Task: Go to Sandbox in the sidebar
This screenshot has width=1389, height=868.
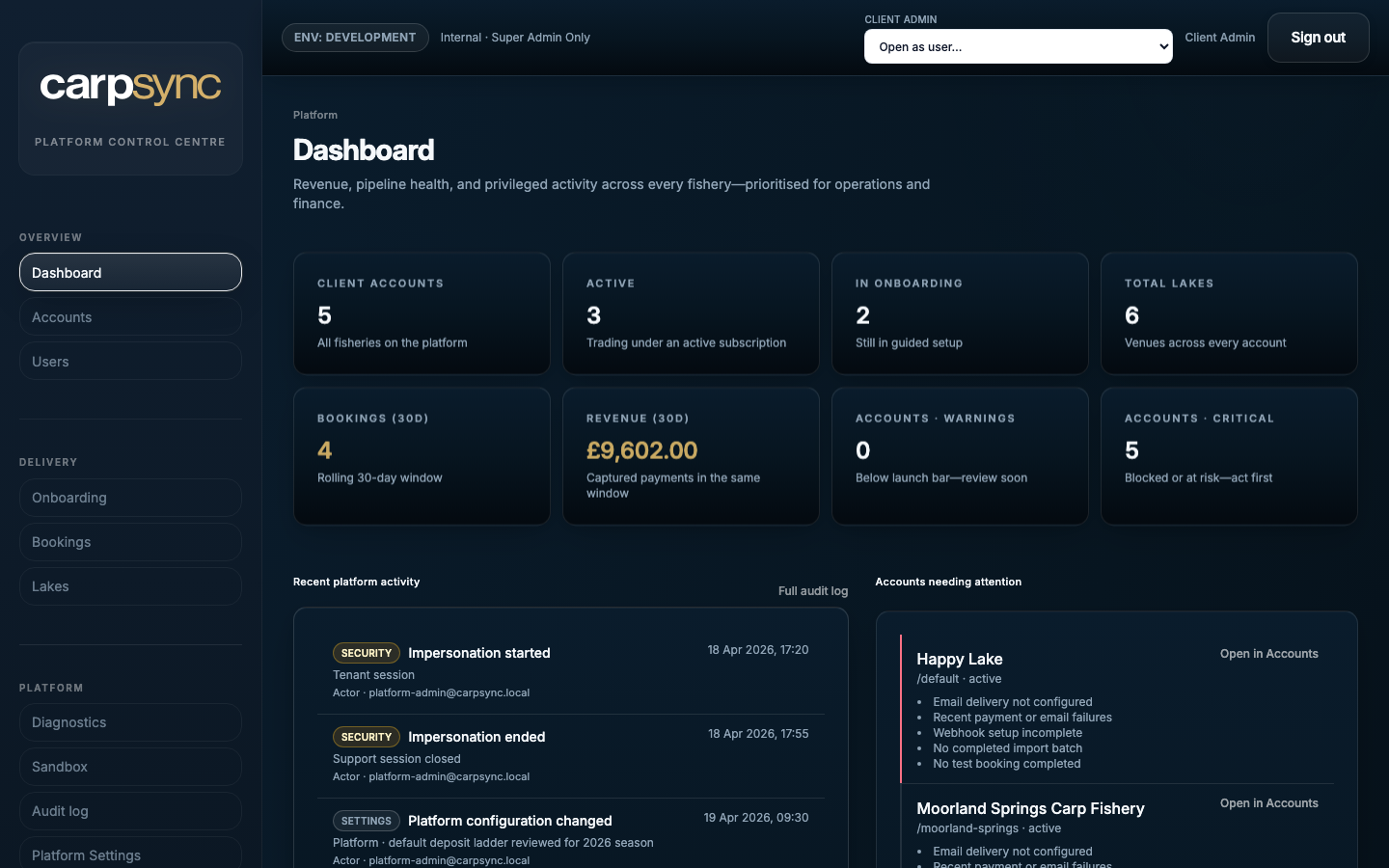Action: pyautogui.click(x=130, y=767)
